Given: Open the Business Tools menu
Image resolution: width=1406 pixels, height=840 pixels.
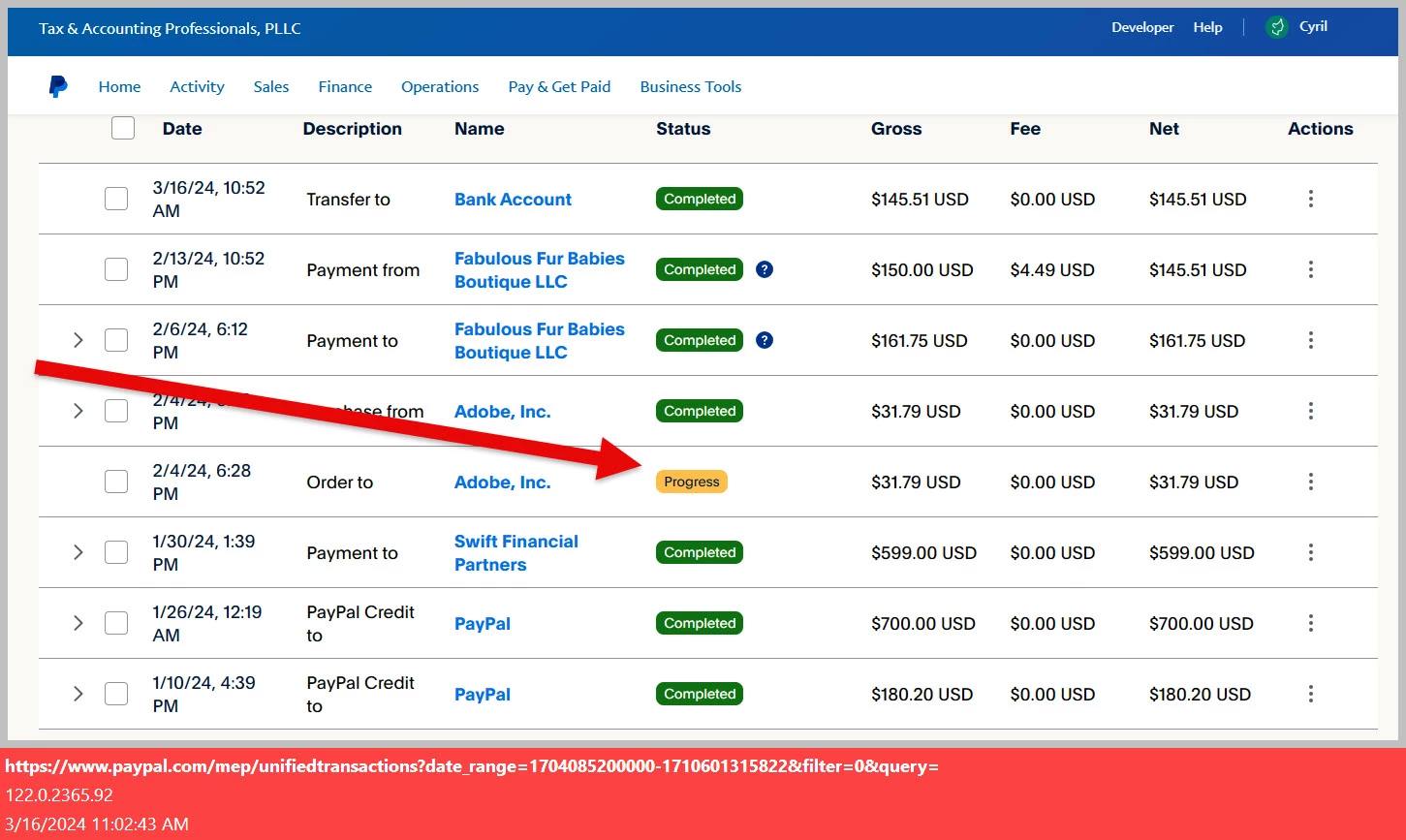Looking at the screenshot, I should (691, 86).
